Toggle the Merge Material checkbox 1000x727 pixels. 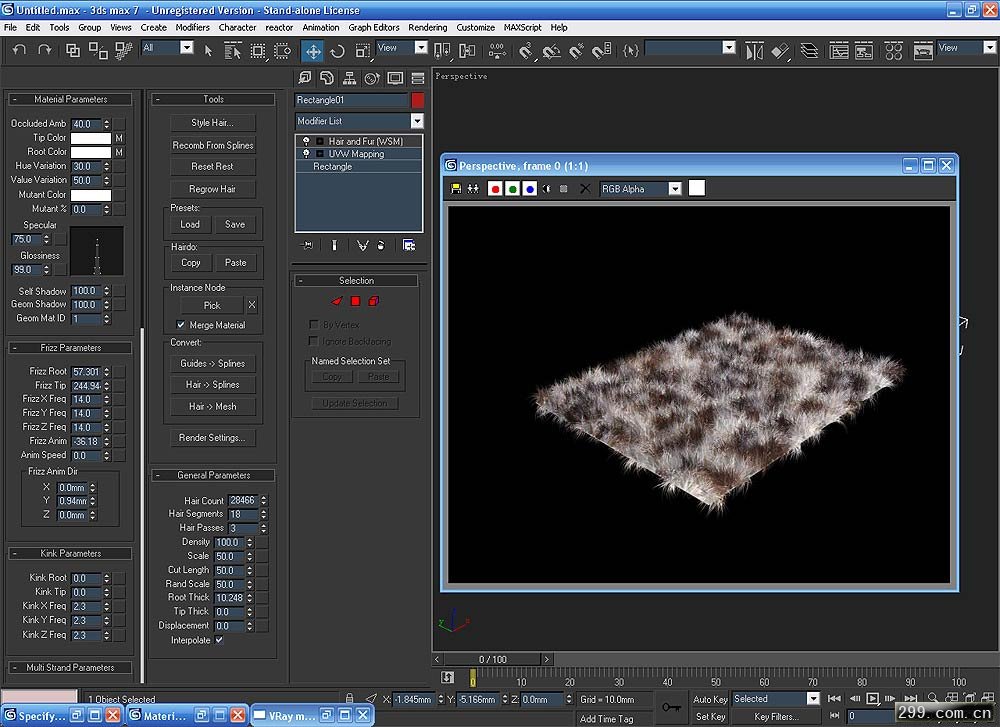coord(181,325)
